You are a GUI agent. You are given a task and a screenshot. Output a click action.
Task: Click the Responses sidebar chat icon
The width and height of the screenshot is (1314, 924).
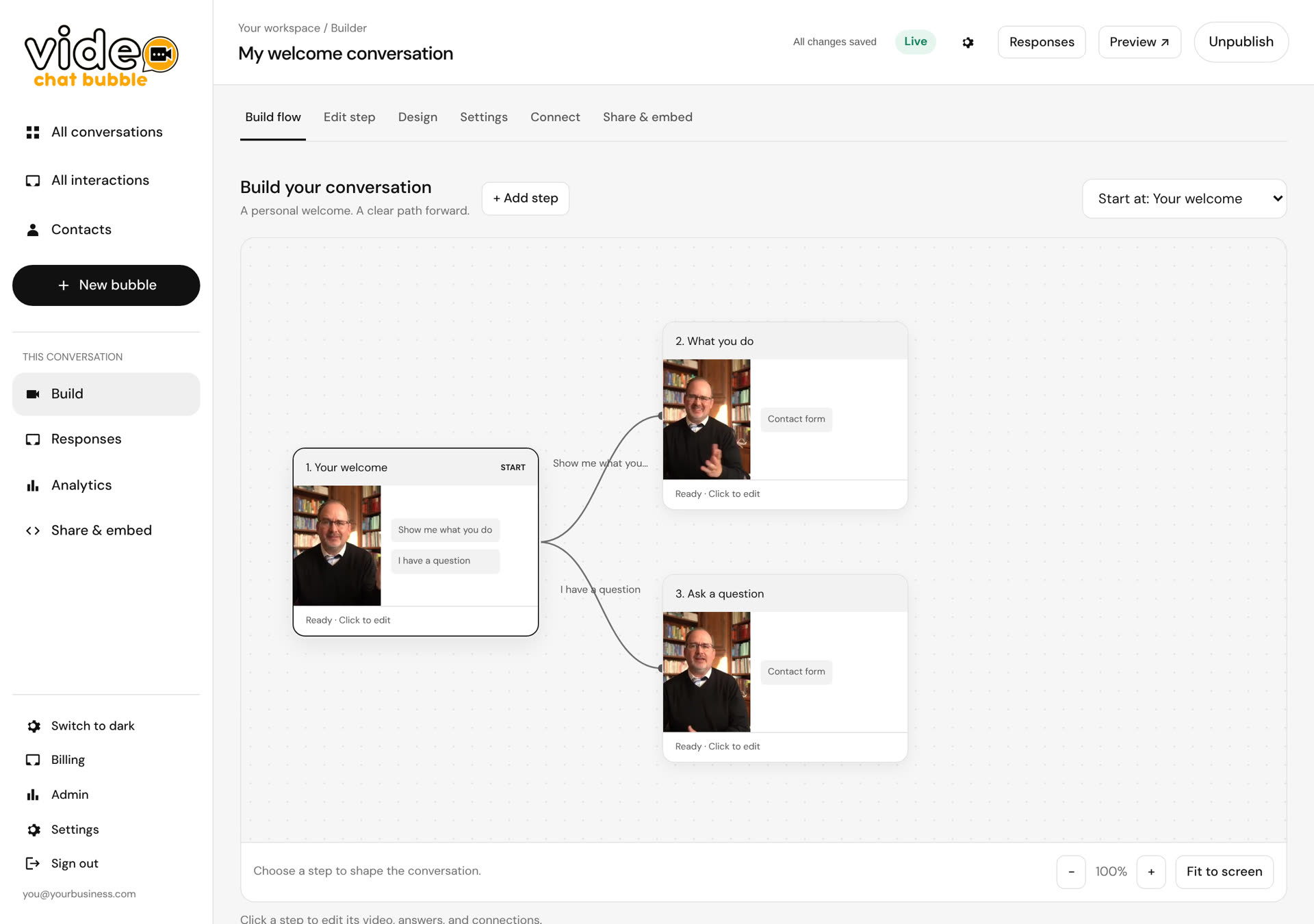33,439
